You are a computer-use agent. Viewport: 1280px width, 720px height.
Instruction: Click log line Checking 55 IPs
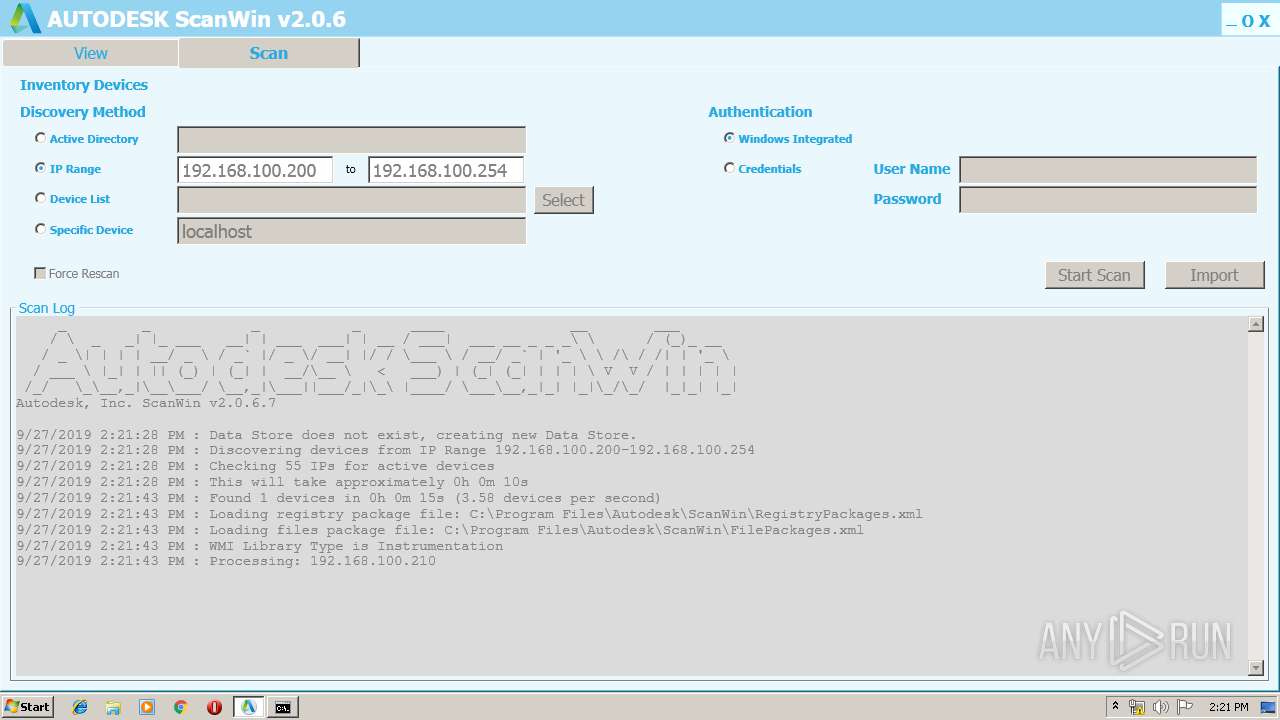click(255, 466)
